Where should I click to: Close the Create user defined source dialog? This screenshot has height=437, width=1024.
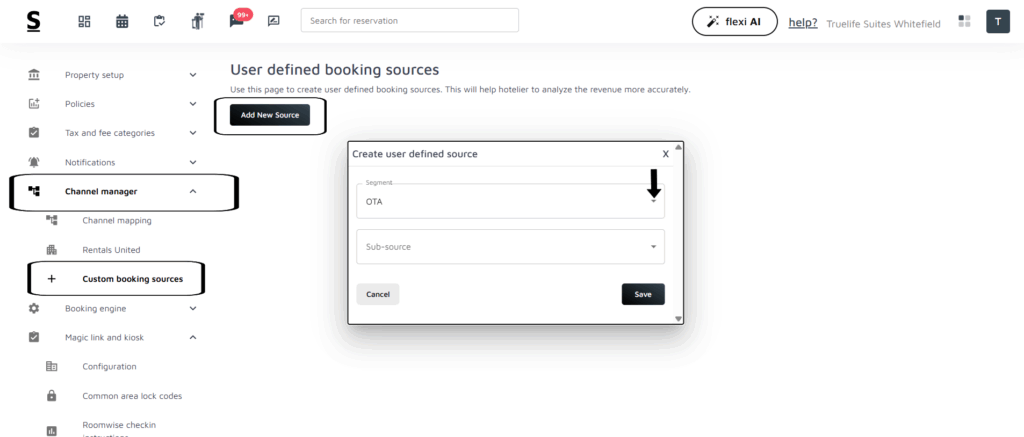click(x=665, y=154)
